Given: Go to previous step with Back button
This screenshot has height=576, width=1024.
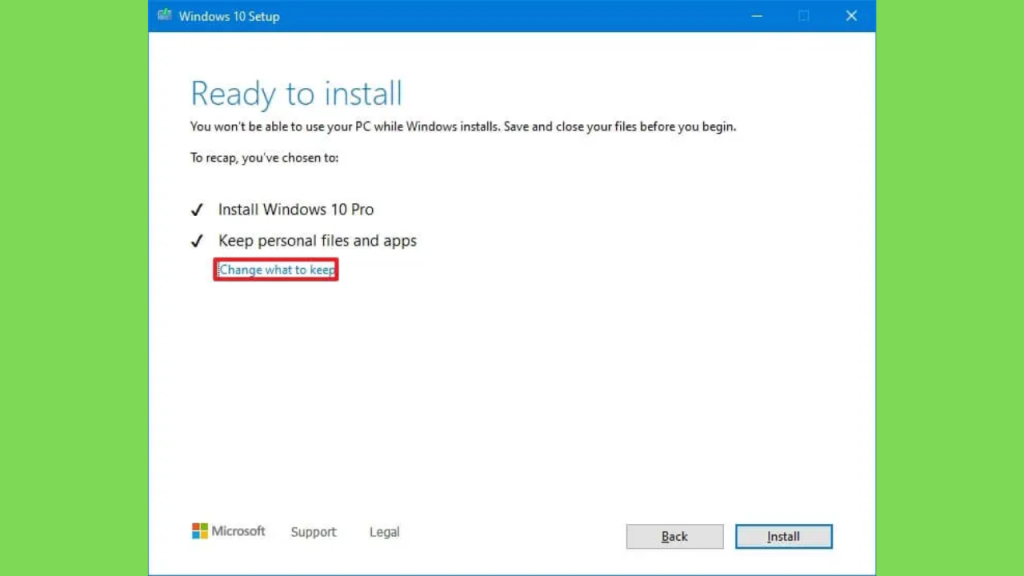Looking at the screenshot, I should (x=674, y=537).
